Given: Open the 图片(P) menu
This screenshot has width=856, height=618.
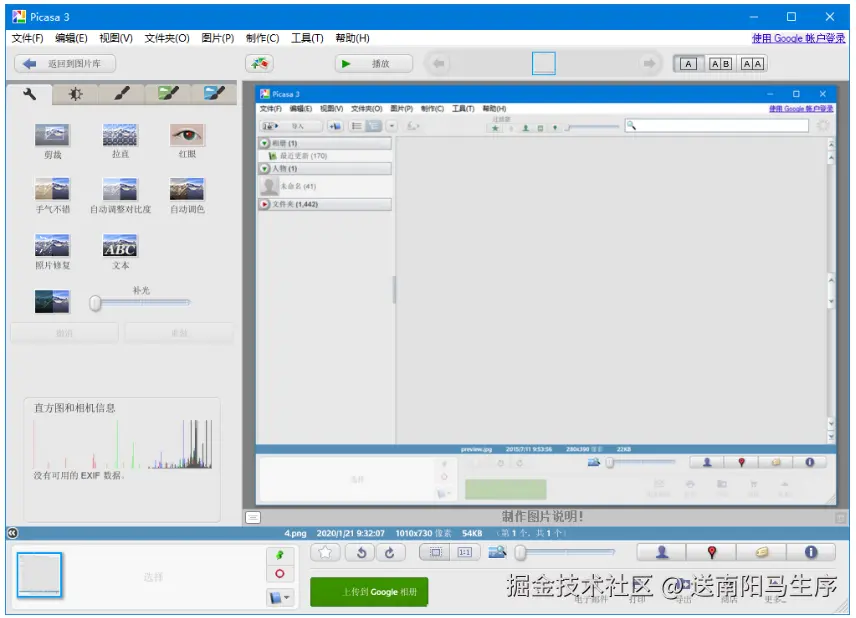Looking at the screenshot, I should 217,38.
